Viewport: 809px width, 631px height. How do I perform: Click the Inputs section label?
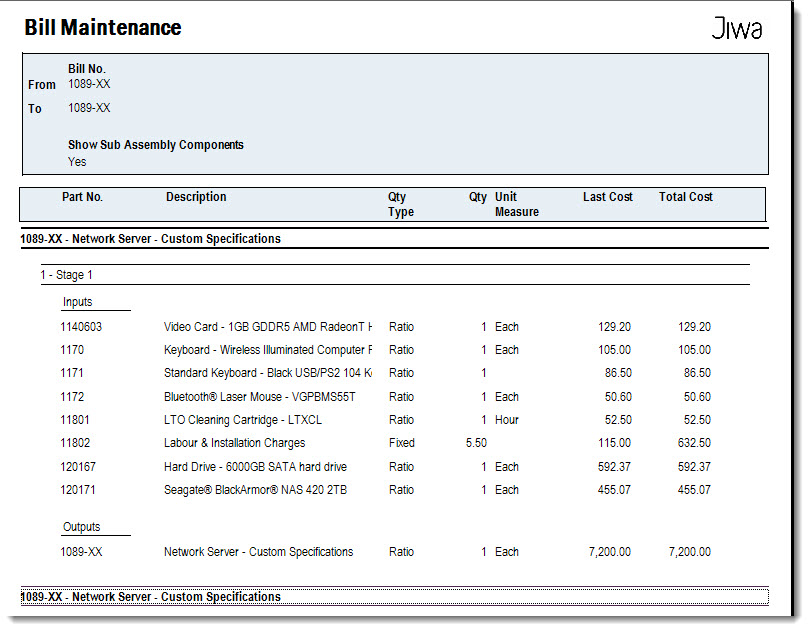tap(77, 302)
